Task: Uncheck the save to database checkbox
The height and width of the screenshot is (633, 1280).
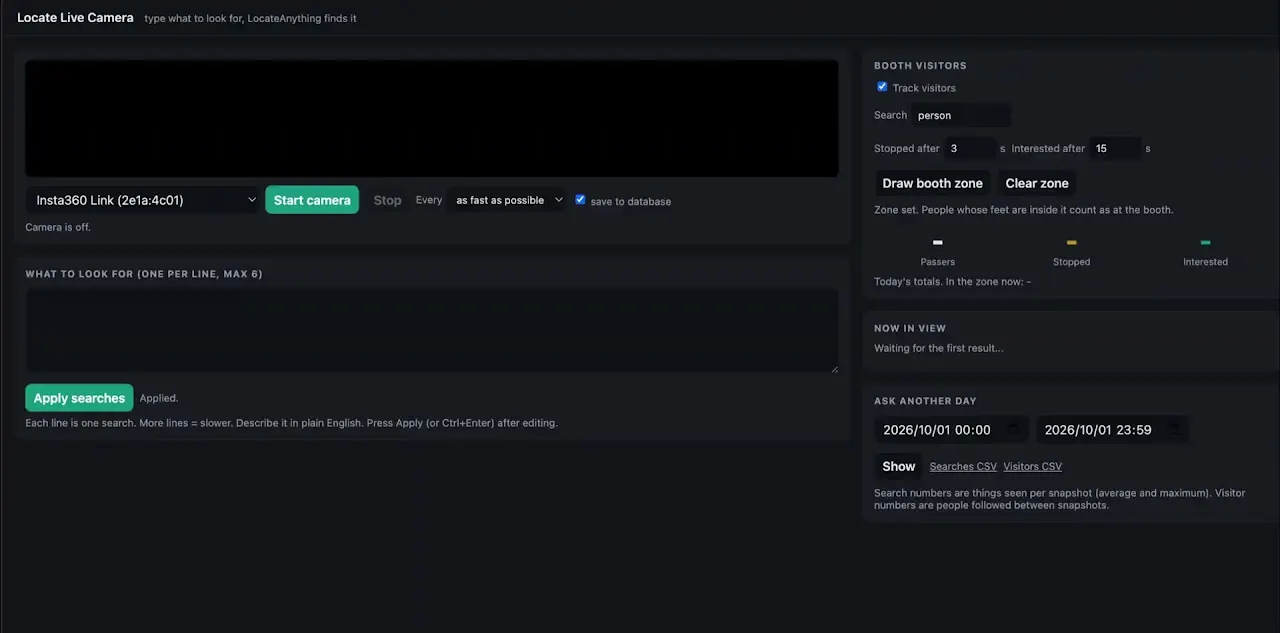Action: [x=580, y=200]
